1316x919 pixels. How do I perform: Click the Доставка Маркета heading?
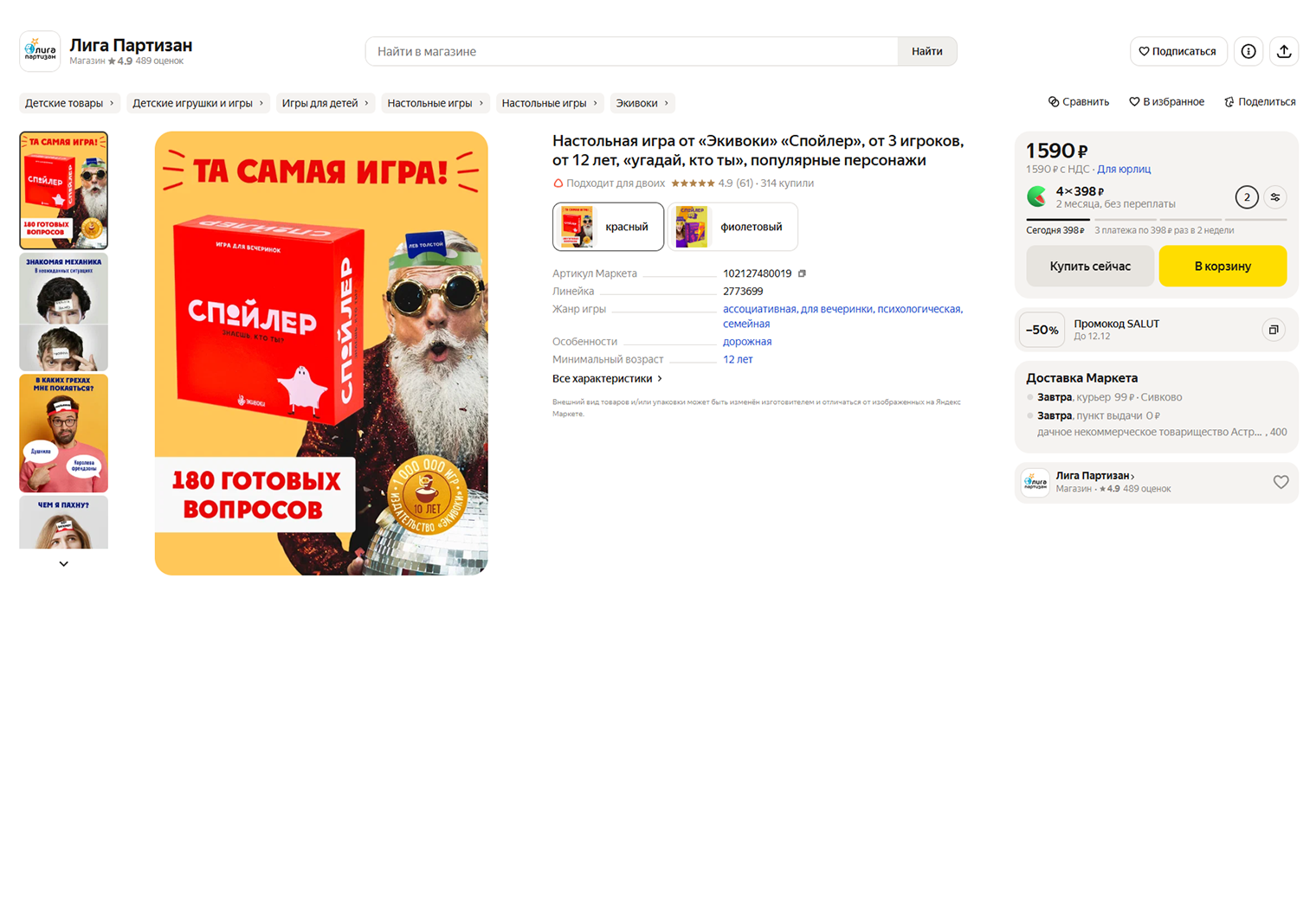(1082, 378)
